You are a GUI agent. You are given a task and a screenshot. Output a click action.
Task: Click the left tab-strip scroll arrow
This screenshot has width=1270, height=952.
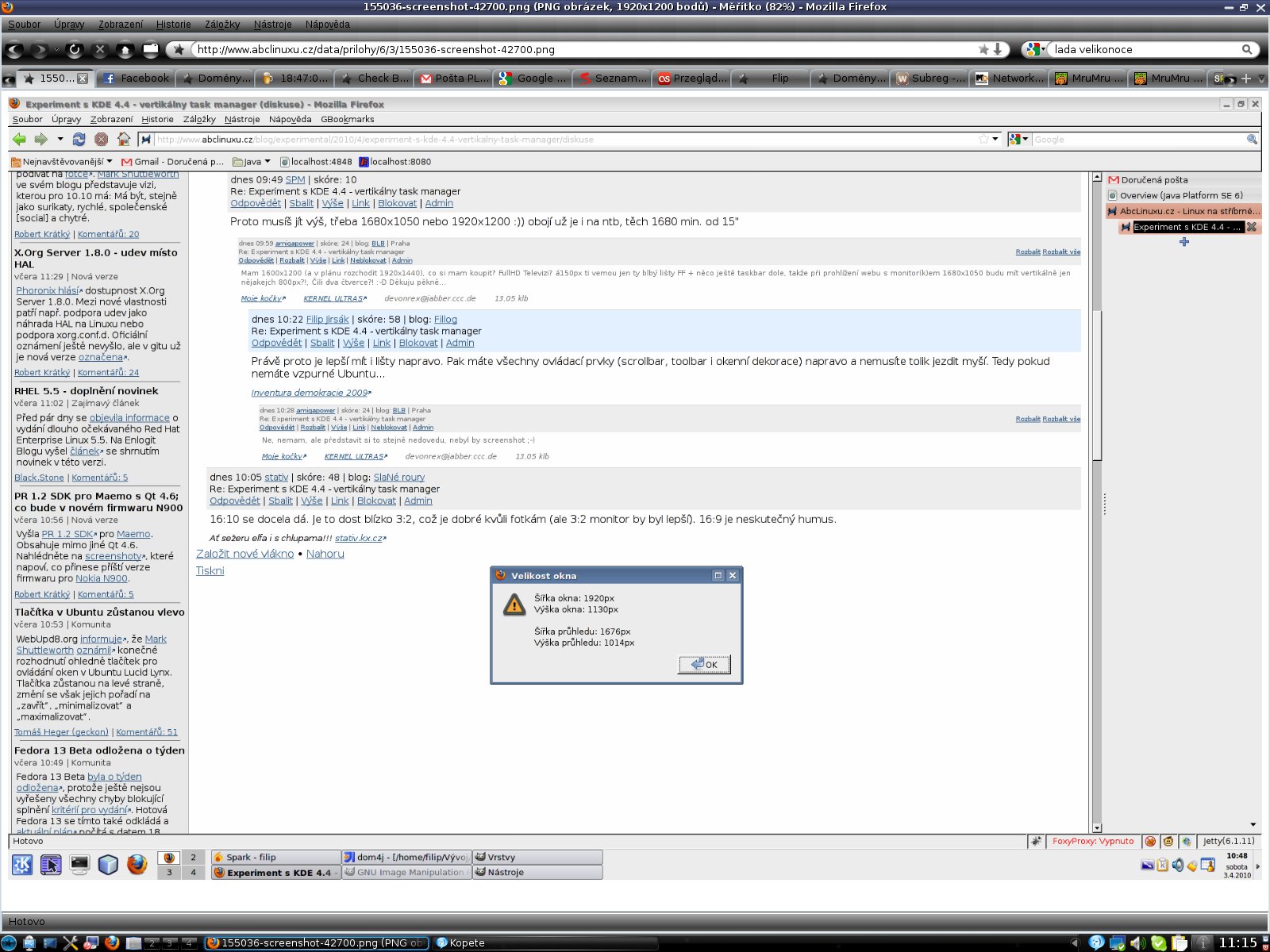pyautogui.click(x=8, y=79)
